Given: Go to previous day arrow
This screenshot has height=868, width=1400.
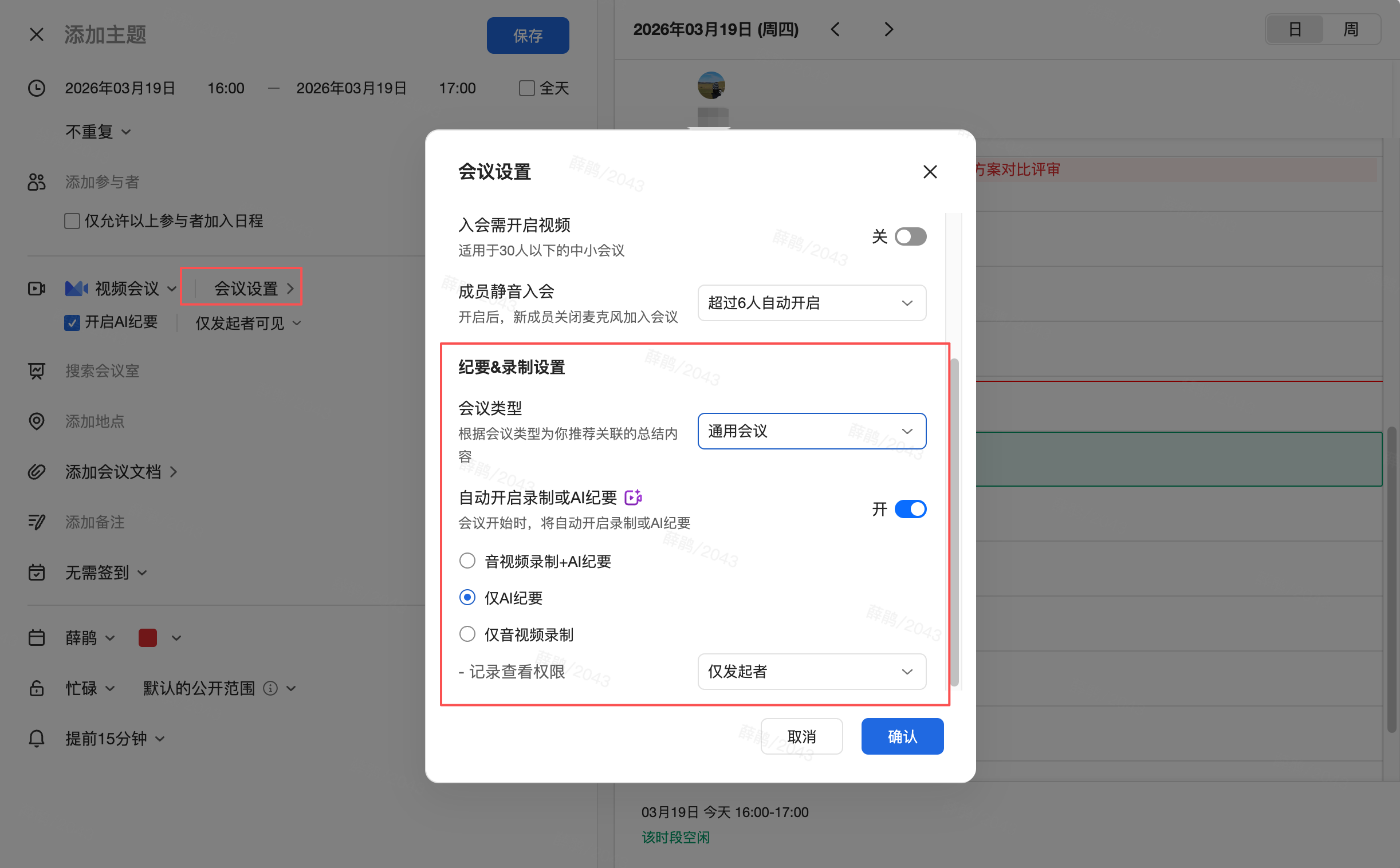Looking at the screenshot, I should click(x=836, y=29).
